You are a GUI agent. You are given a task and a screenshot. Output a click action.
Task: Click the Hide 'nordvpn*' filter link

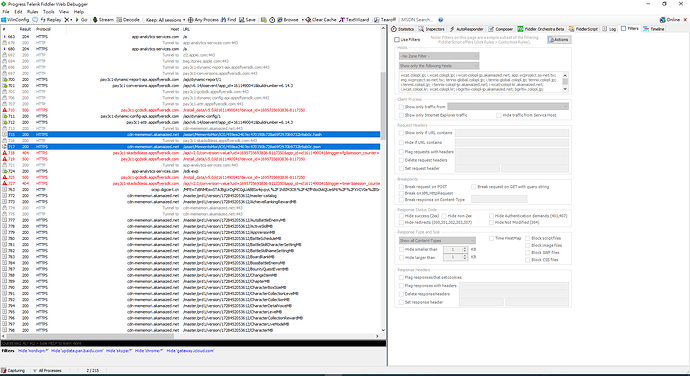(33, 351)
